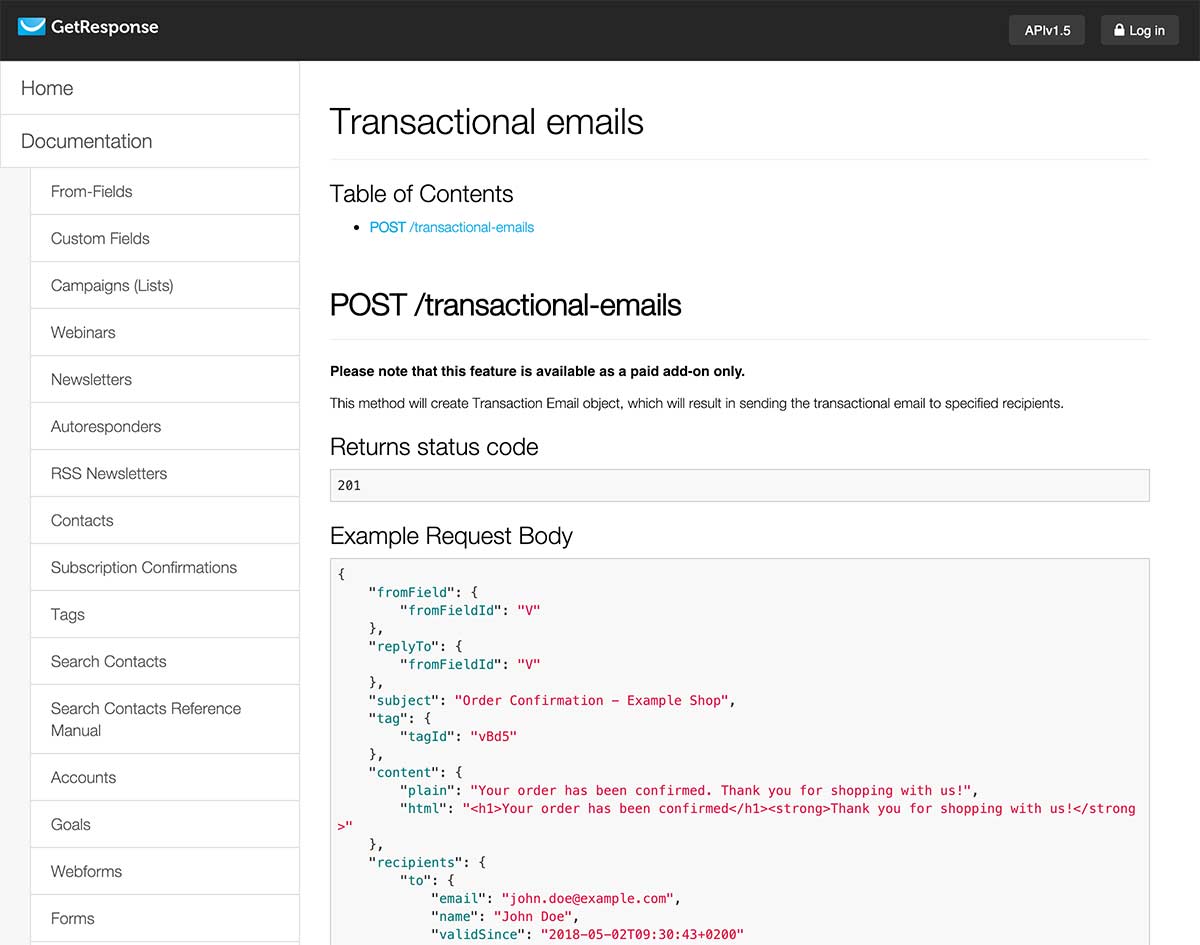
Task: Click the Example Request Body heading
Action: pos(451,536)
